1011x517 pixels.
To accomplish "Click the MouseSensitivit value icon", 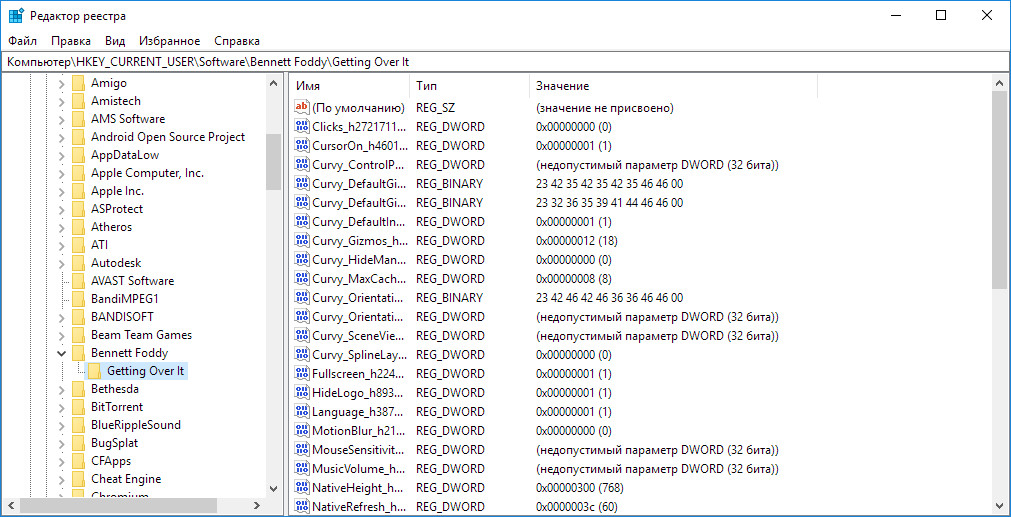I will [301, 449].
